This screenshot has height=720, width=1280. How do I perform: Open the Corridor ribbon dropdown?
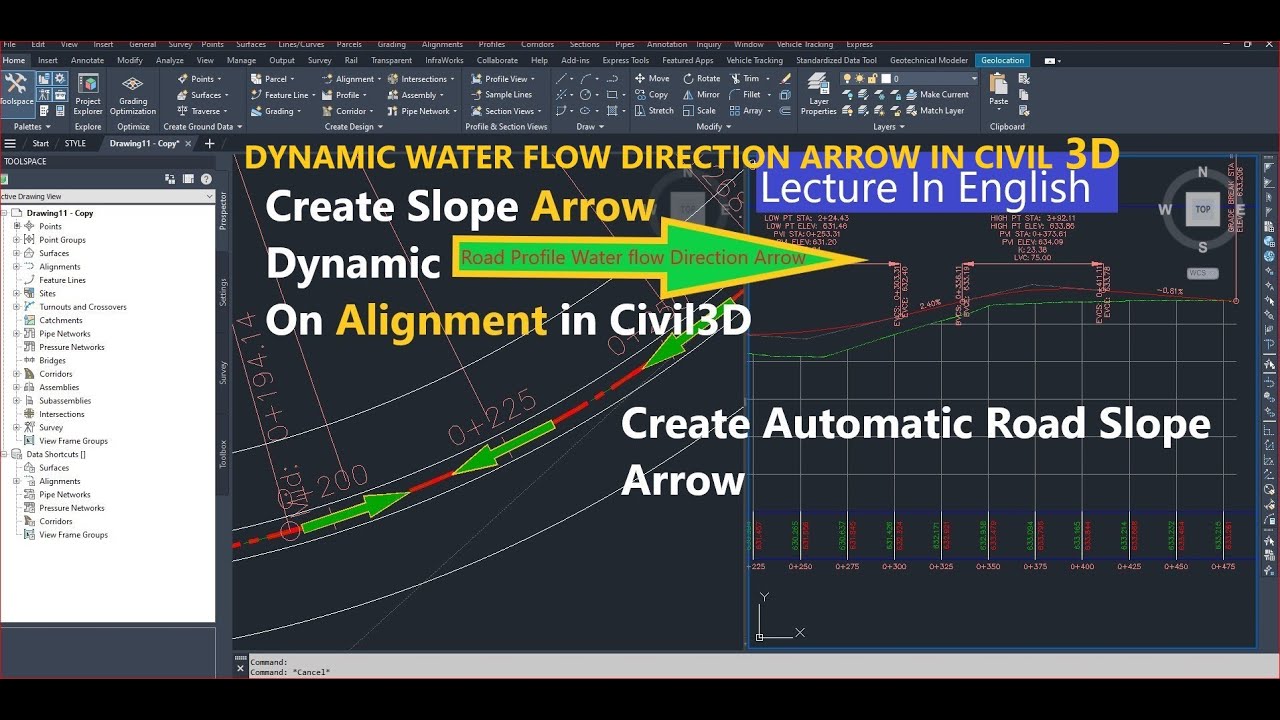tap(348, 111)
